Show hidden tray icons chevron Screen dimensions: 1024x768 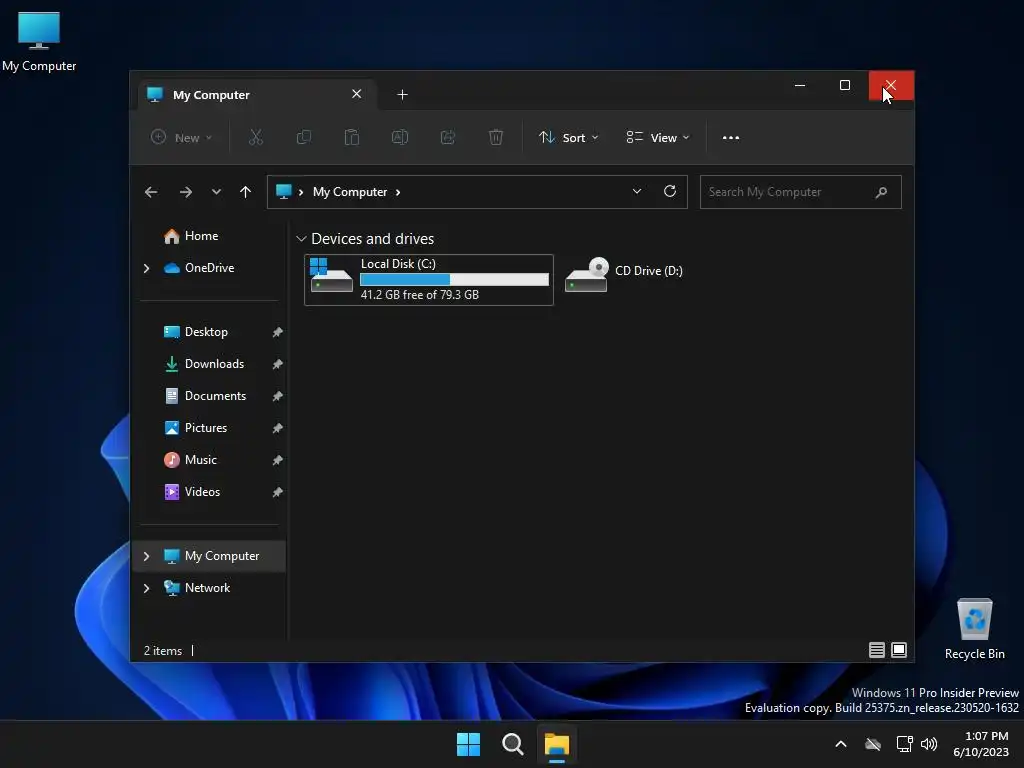(x=841, y=744)
